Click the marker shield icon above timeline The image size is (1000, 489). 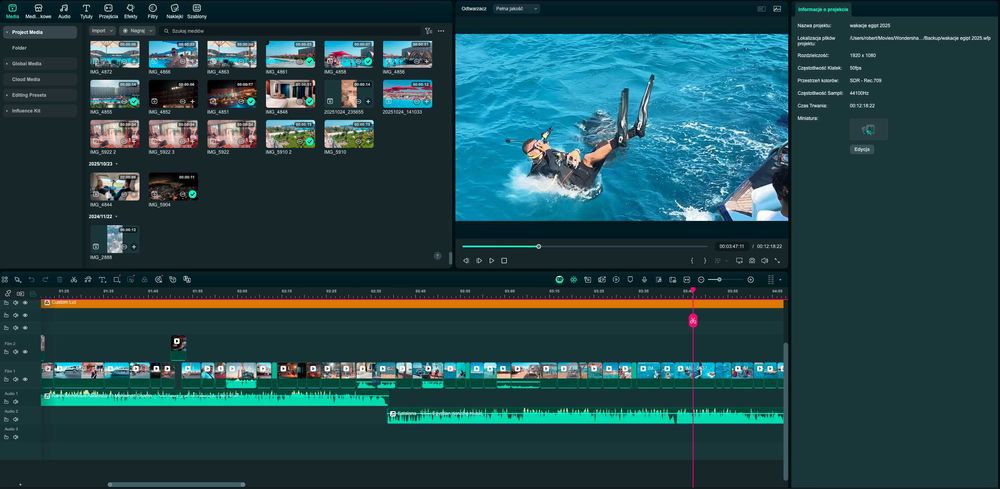pos(630,279)
